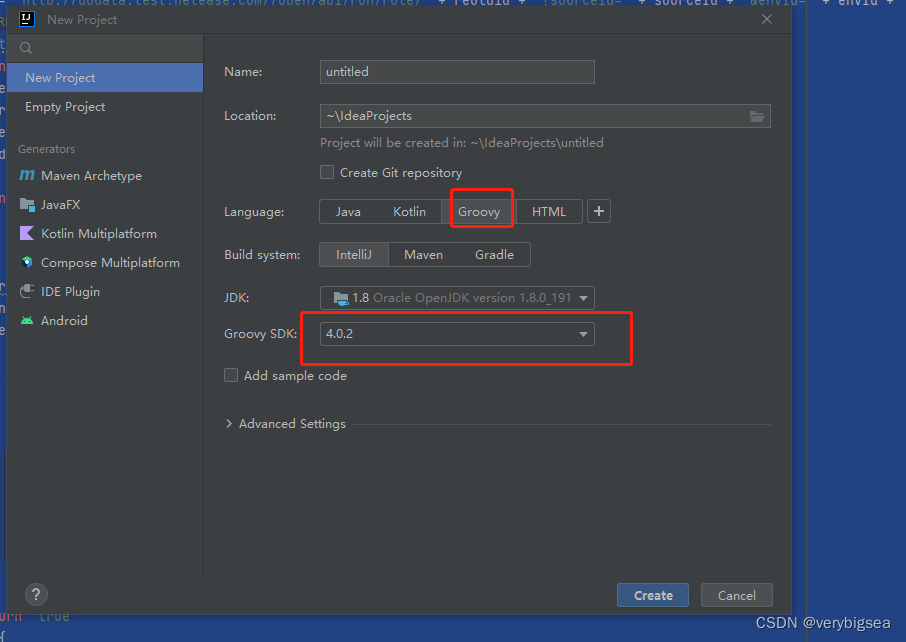Screen dimensions: 906x642
Task: Tick the Add sample code checkbox
Action: pos(231,376)
